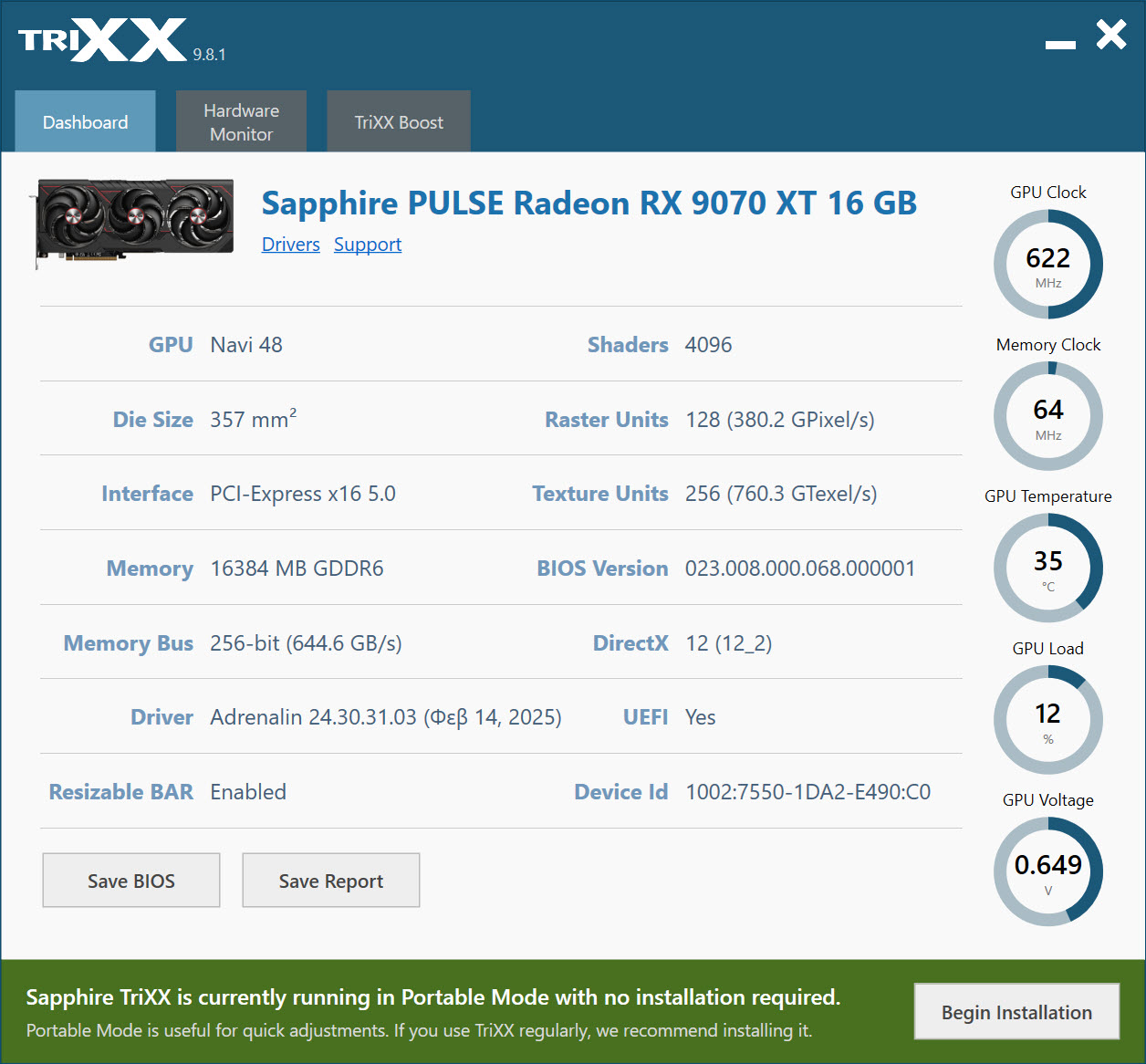1146x1064 pixels.
Task: Click the card title Sapphire PULSE Radeon RX 9070 XT
Action: click(x=589, y=203)
